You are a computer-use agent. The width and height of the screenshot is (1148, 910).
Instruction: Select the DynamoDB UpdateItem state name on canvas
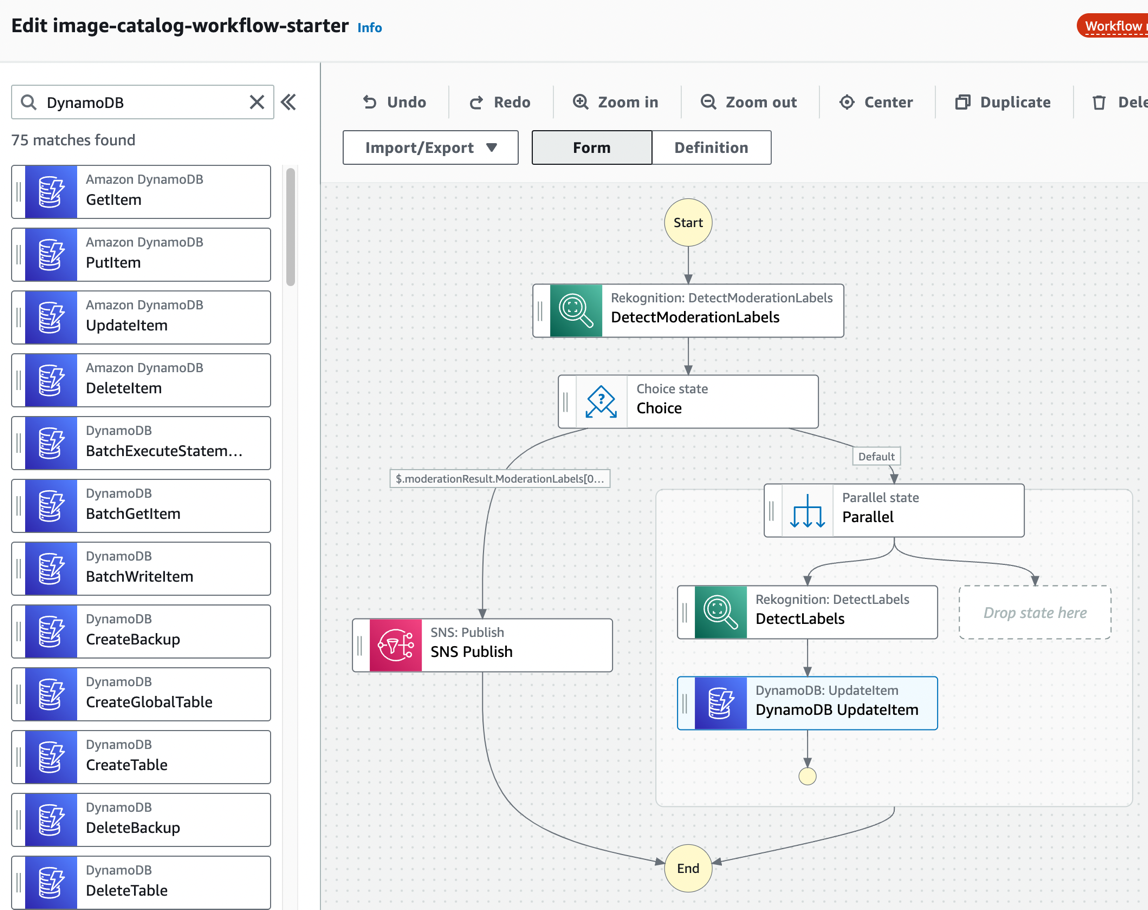(x=837, y=710)
